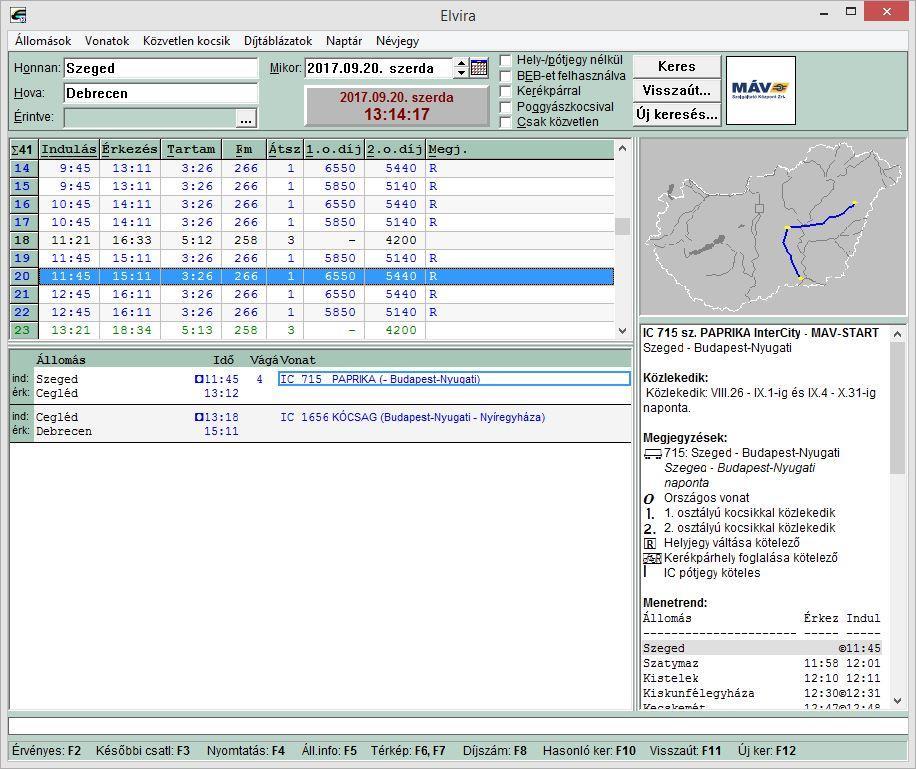Maximize the Elvira window
Viewport: 916px width, 769px height.
click(x=851, y=12)
